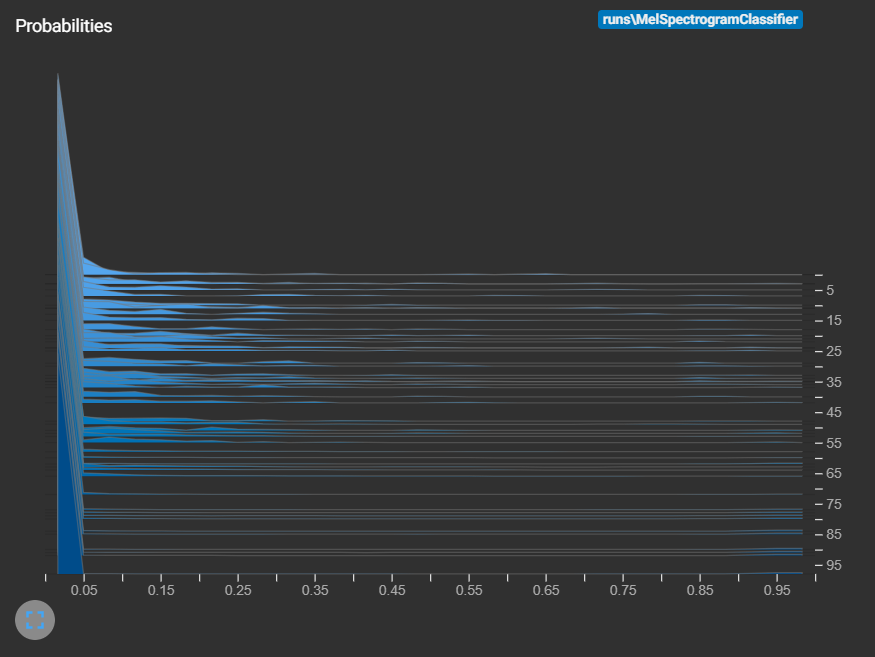
Task: Click the 0.25 x-axis tick label
Action: pos(238,591)
